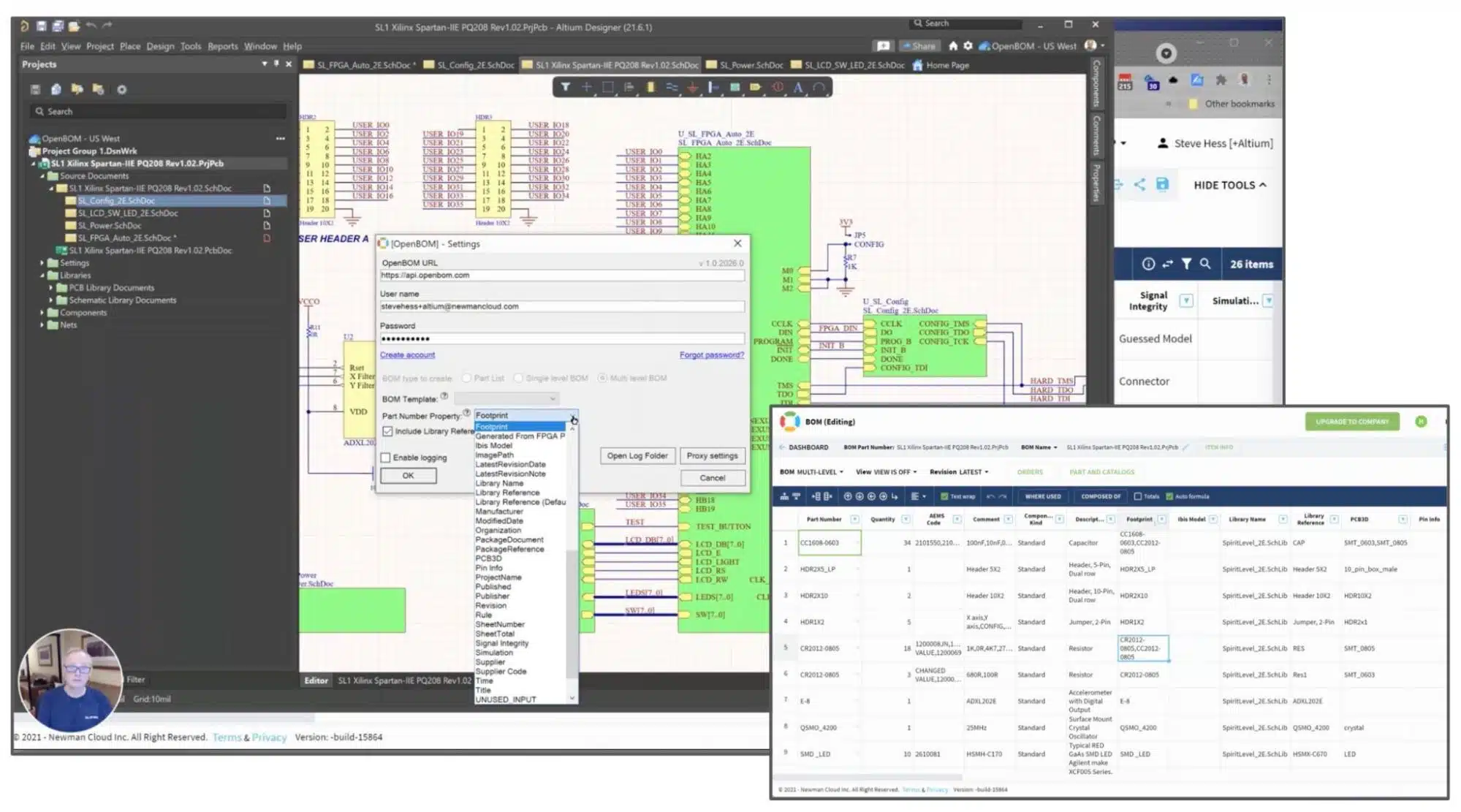The width and height of the screenshot is (1461, 812).
Task: Expand the Components folder in Projects tree
Action: point(42,313)
